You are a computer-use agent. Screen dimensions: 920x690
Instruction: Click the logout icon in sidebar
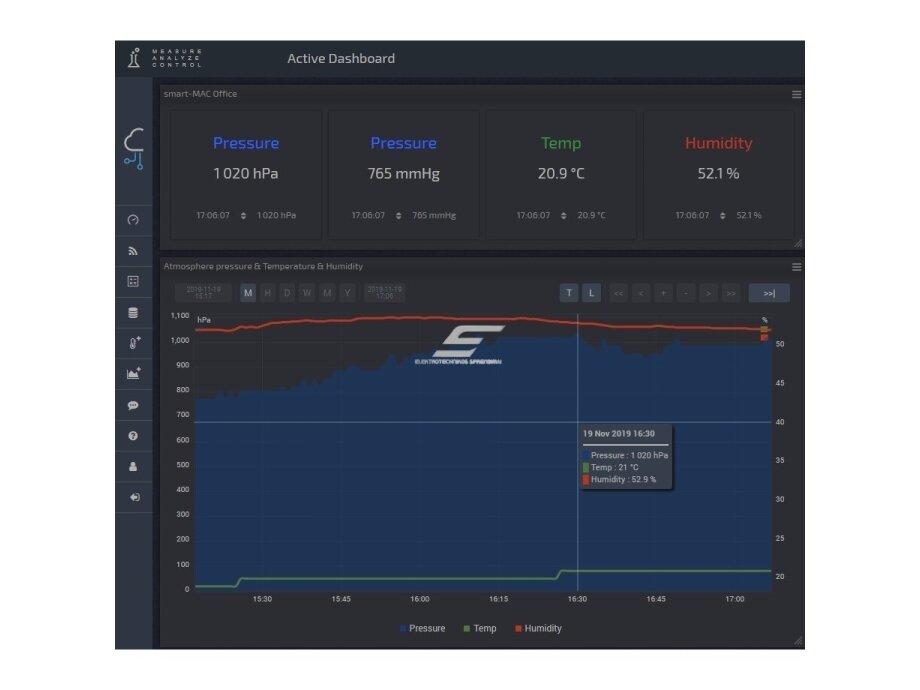(134, 498)
